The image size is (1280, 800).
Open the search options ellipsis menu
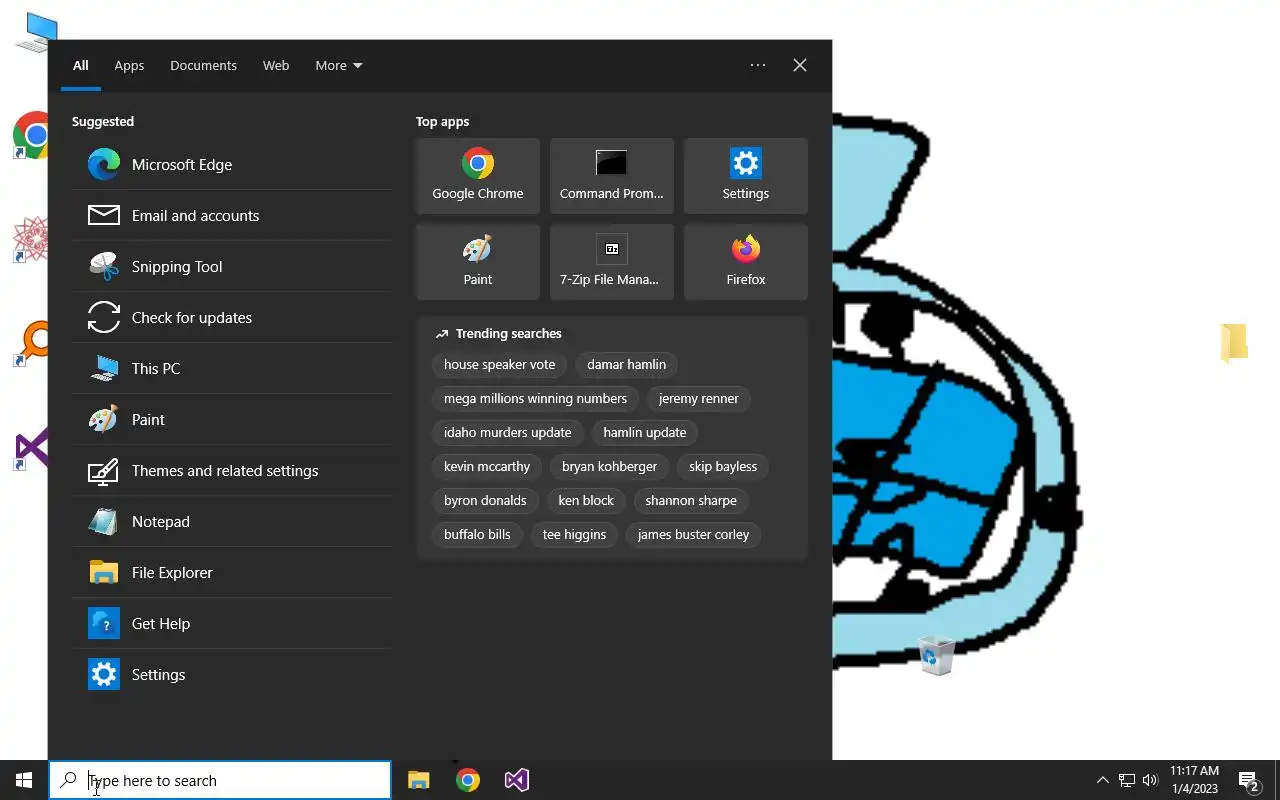tap(758, 65)
